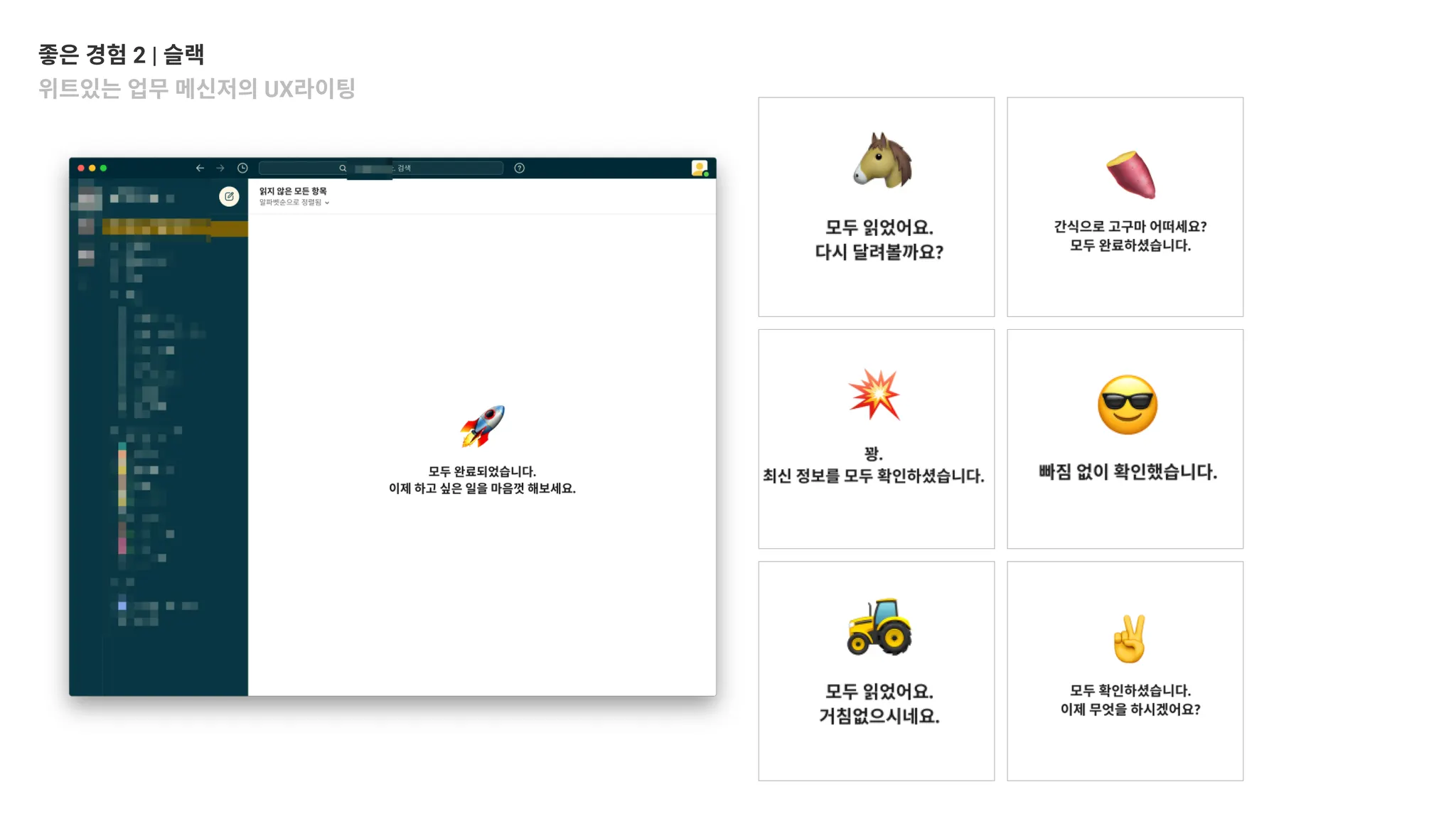This screenshot has width=1456, height=819.
Task: Click the help question mark icon
Action: point(520,168)
